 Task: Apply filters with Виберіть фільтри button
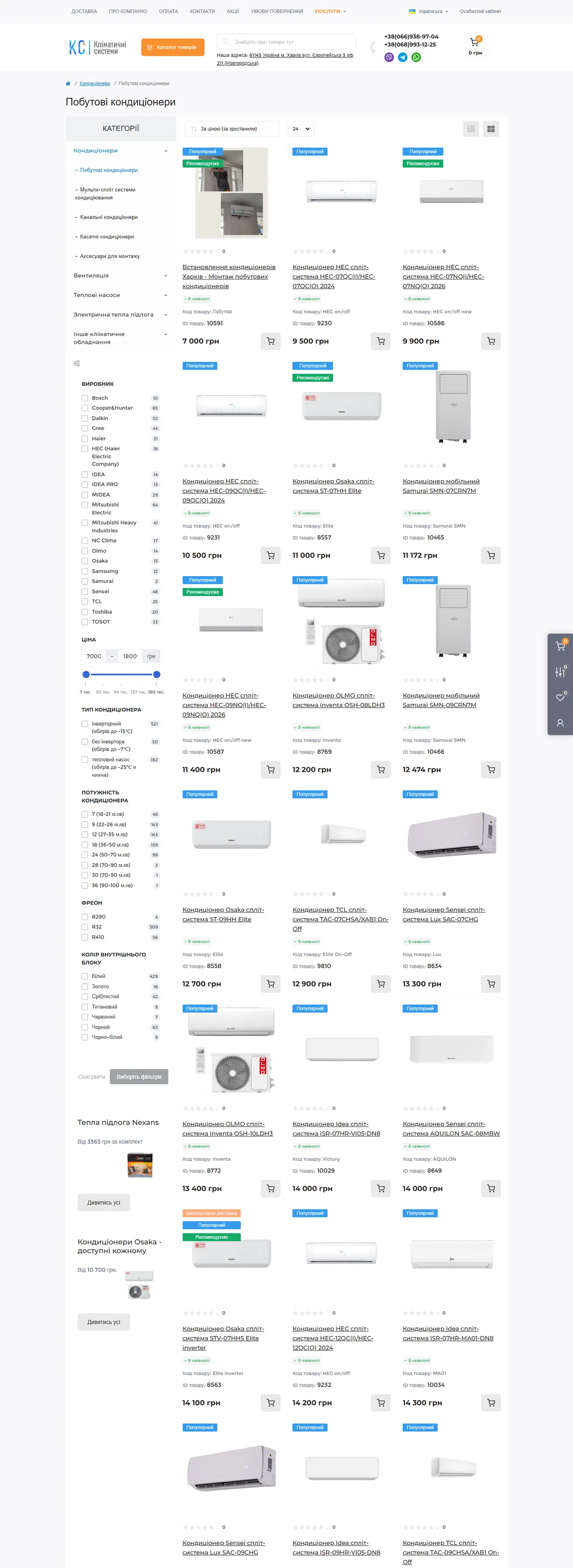point(139,1077)
